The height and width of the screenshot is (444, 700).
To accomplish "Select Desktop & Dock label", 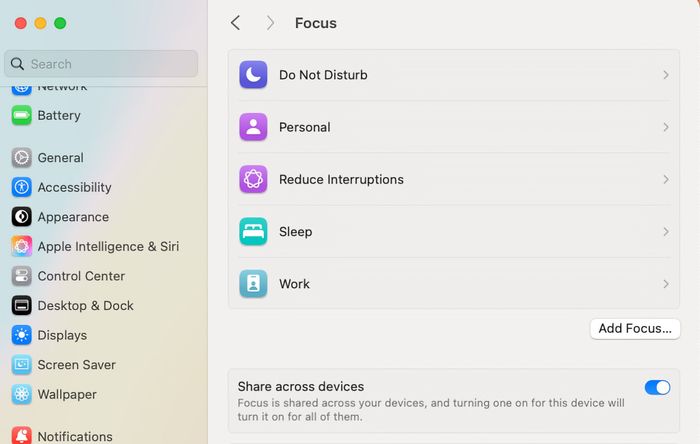I will pyautogui.click(x=85, y=306).
